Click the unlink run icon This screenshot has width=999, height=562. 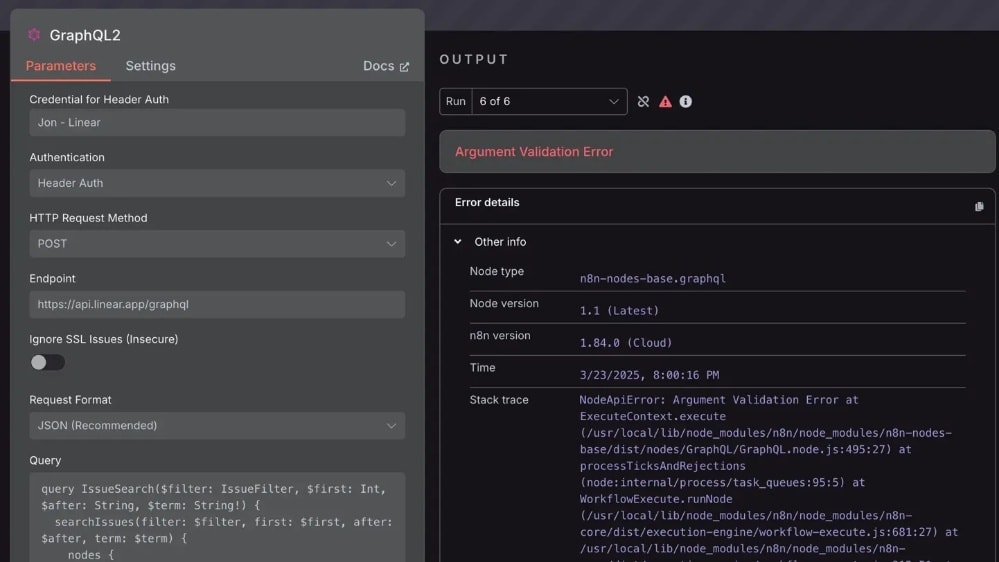643,101
